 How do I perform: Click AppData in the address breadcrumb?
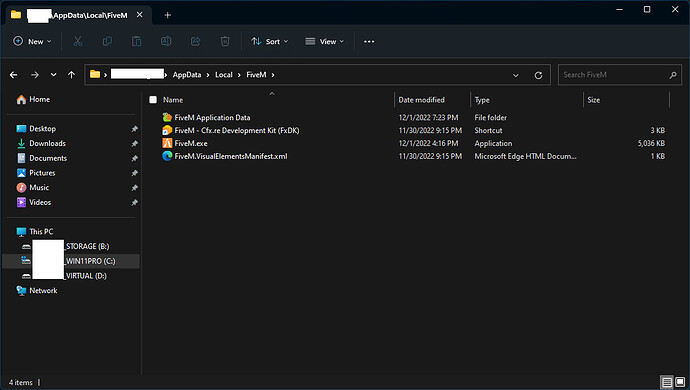click(x=187, y=75)
